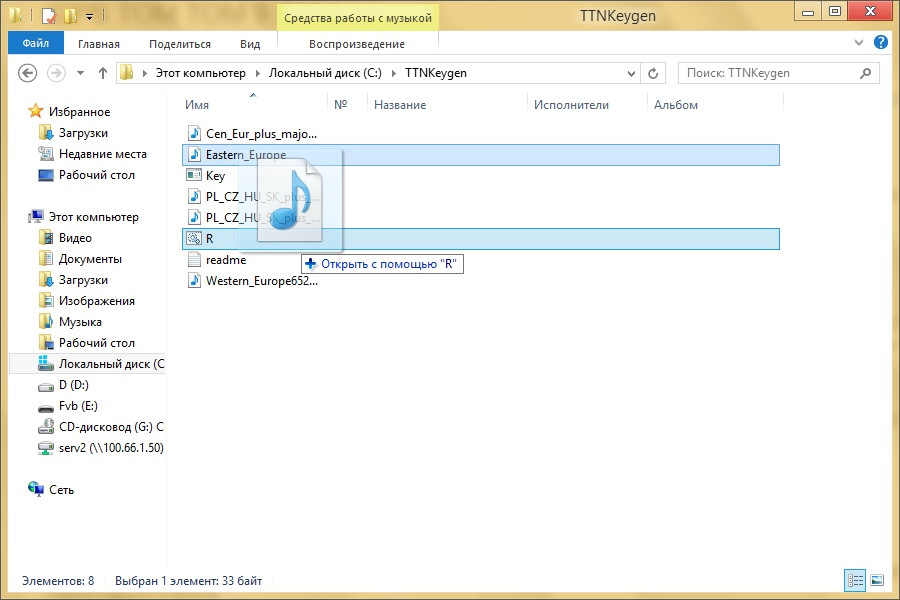The image size is (900, 600).
Task: Click the Forward navigation arrow
Action: coord(56,73)
